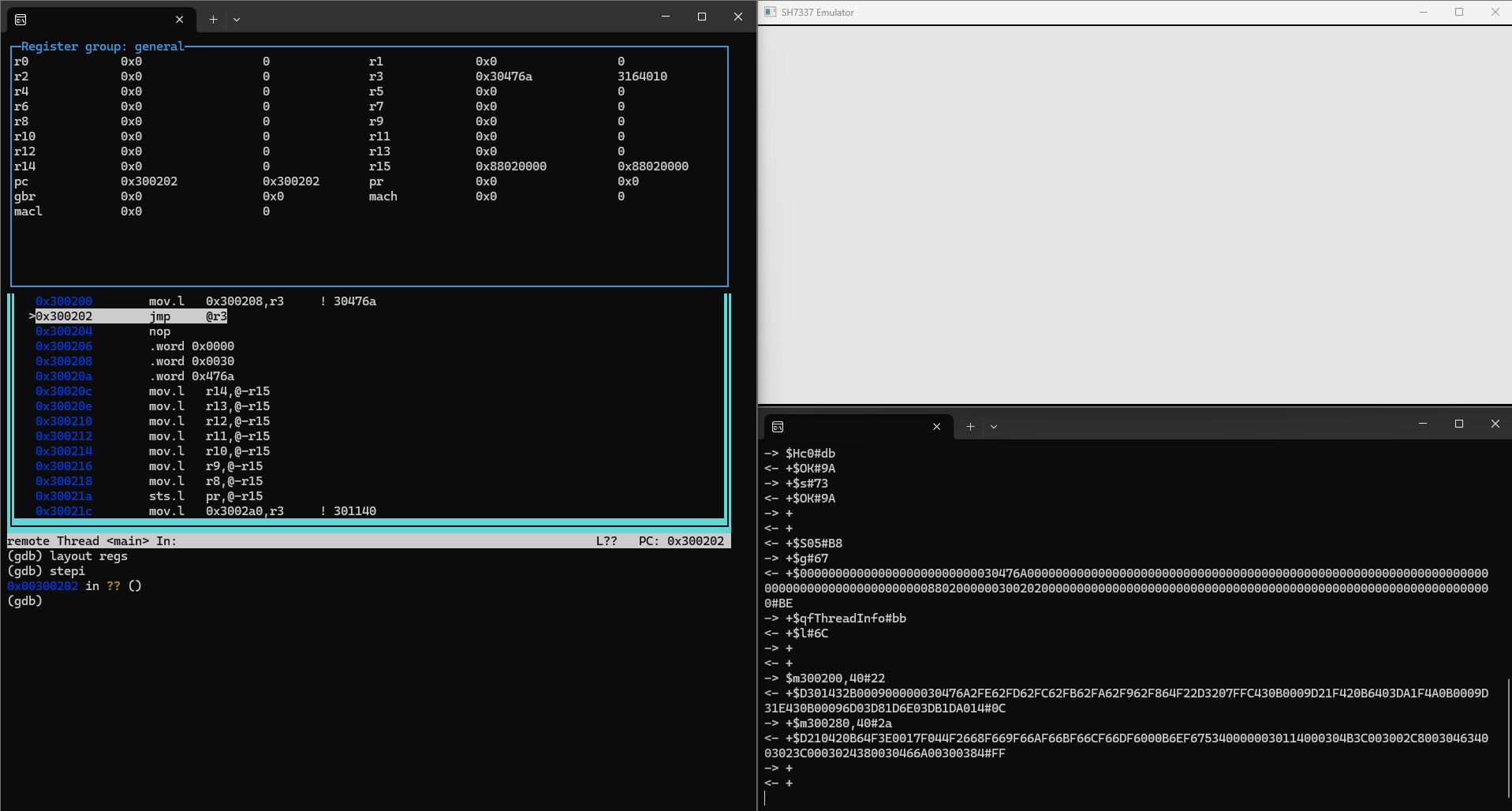The image size is (1512, 811).
Task: Click the input cursor in the bottom terminal
Action: (766, 798)
